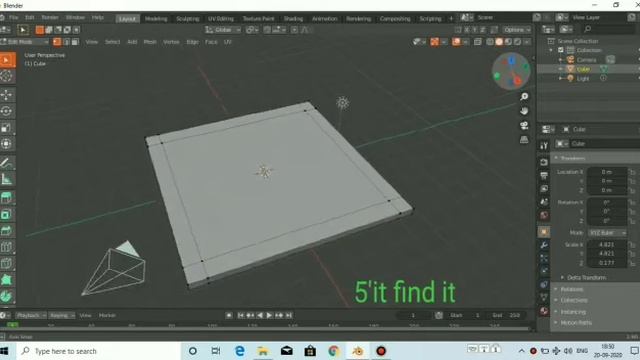The height and width of the screenshot is (360, 640).
Task: Expand the Instancing panel
Action: [x=573, y=312]
